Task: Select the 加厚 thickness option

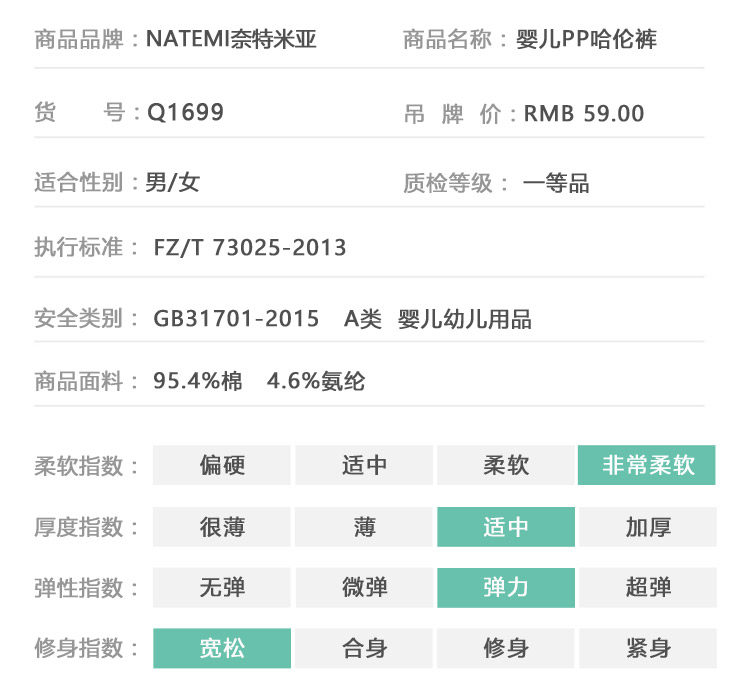Action: point(648,527)
